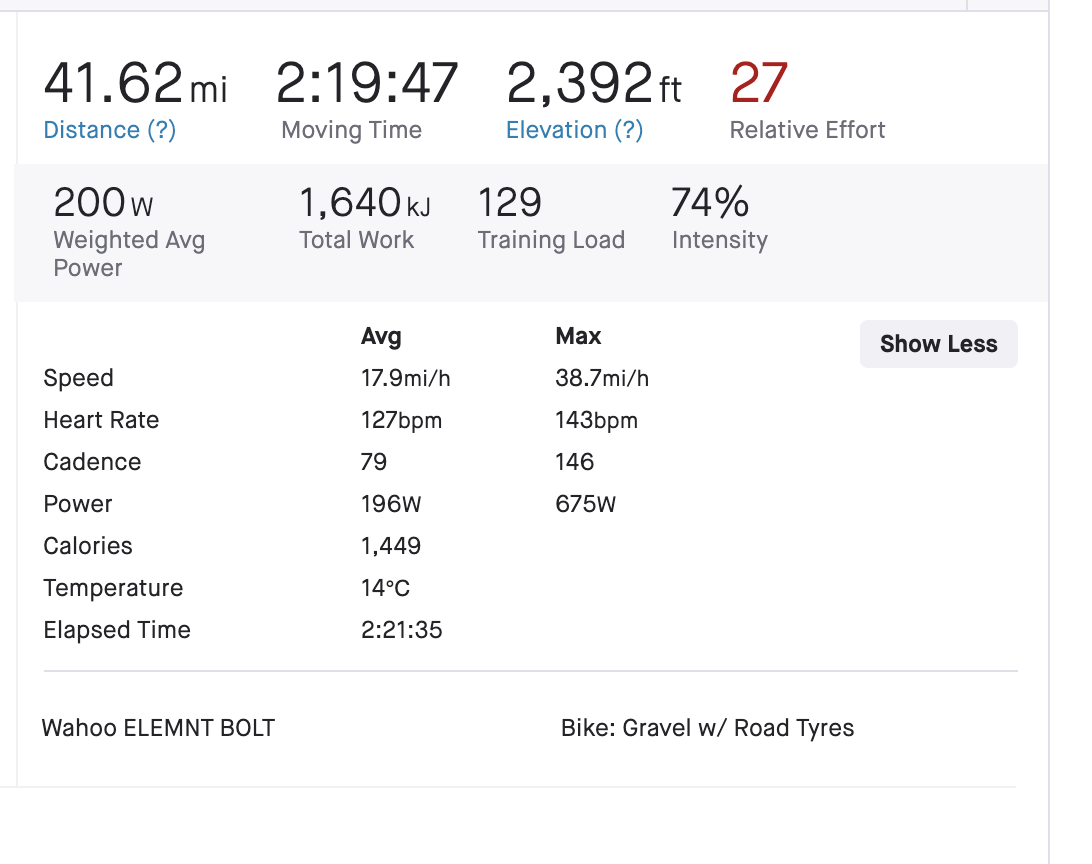Click the 41.62 mi distance value

click(x=135, y=84)
